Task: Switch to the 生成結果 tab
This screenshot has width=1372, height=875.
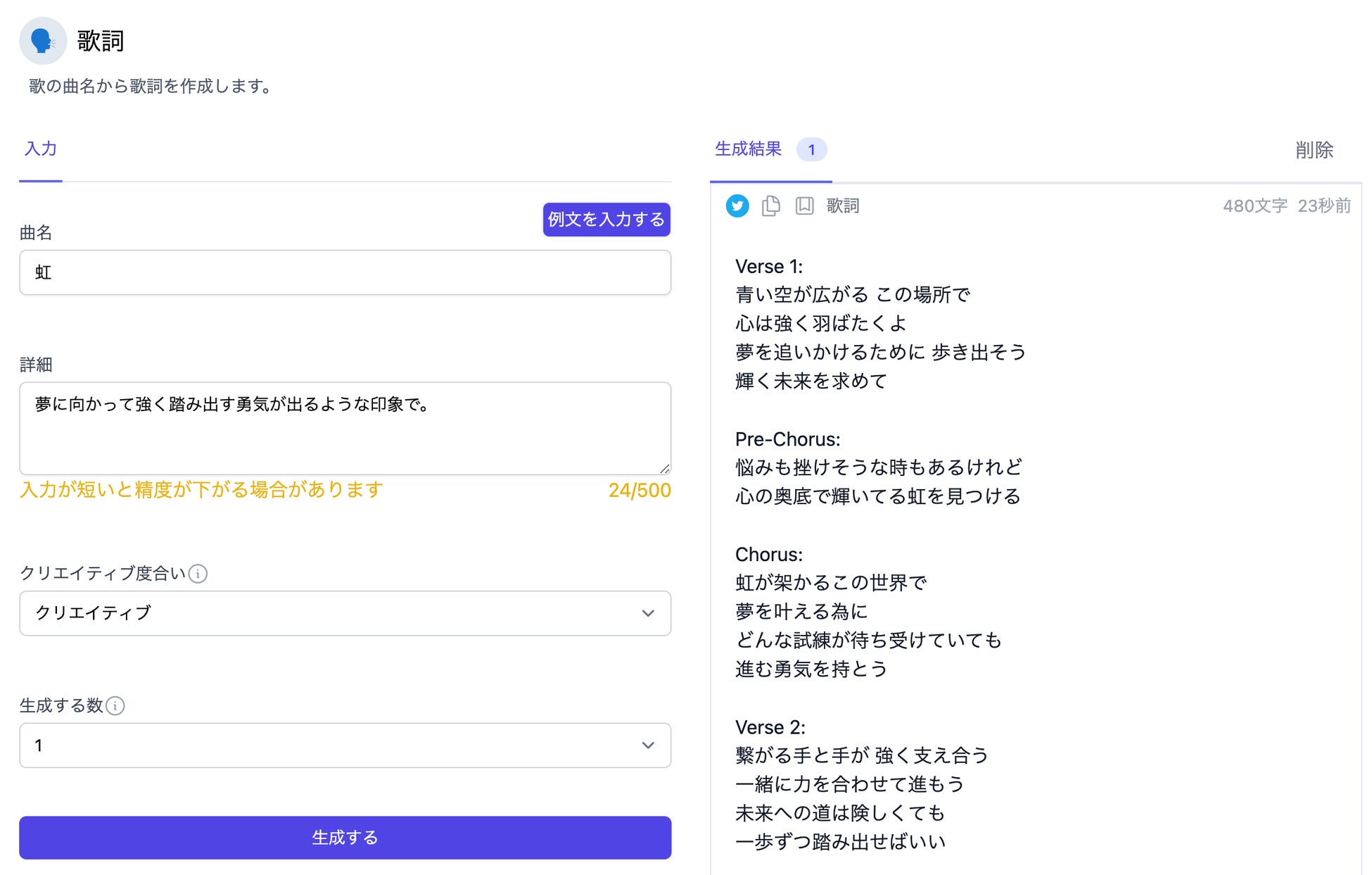Action: coord(748,149)
